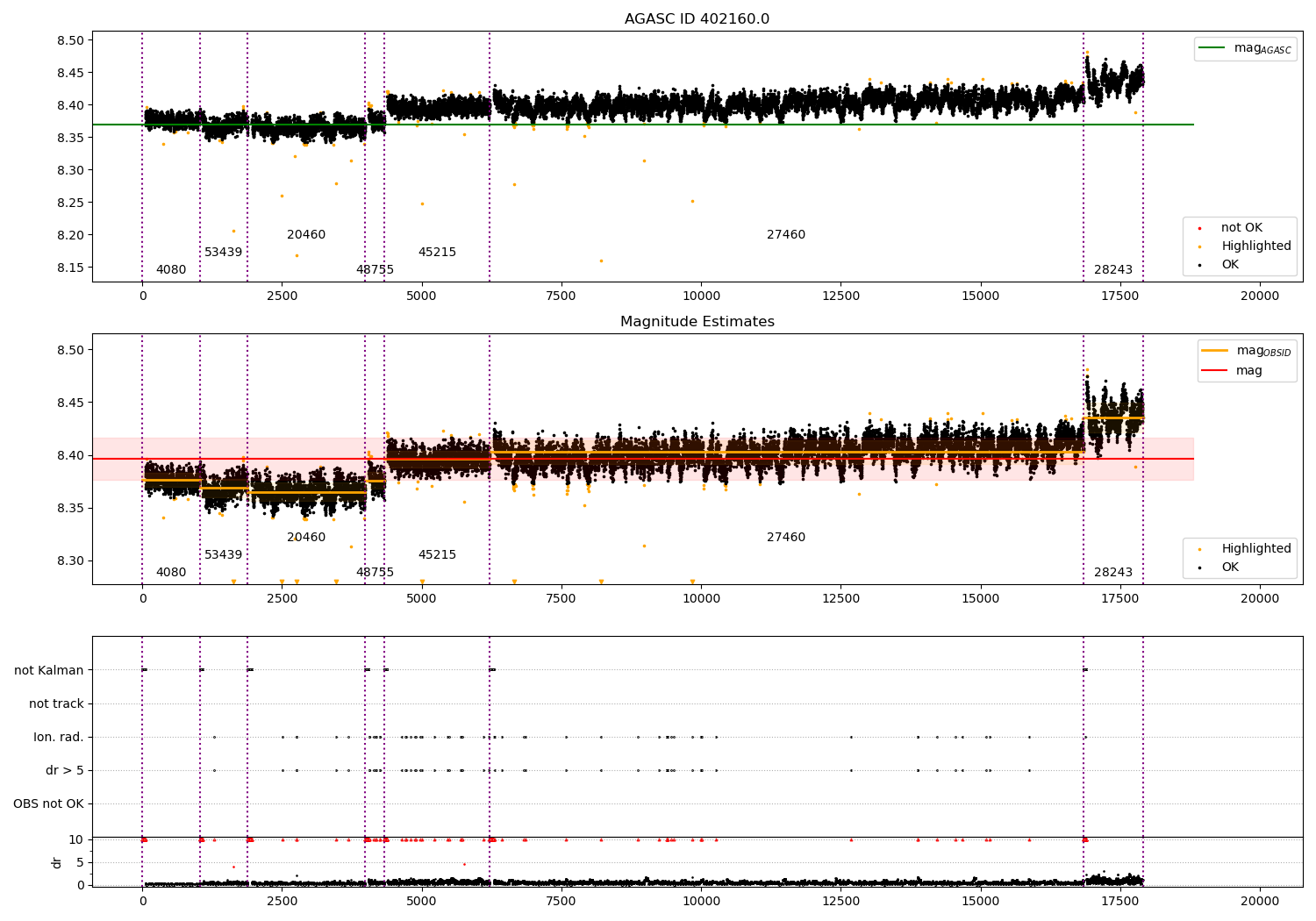Click OBSID label 4080 in Magnitude Estimates plot
The height and width of the screenshot is (921, 1316).
point(171,573)
